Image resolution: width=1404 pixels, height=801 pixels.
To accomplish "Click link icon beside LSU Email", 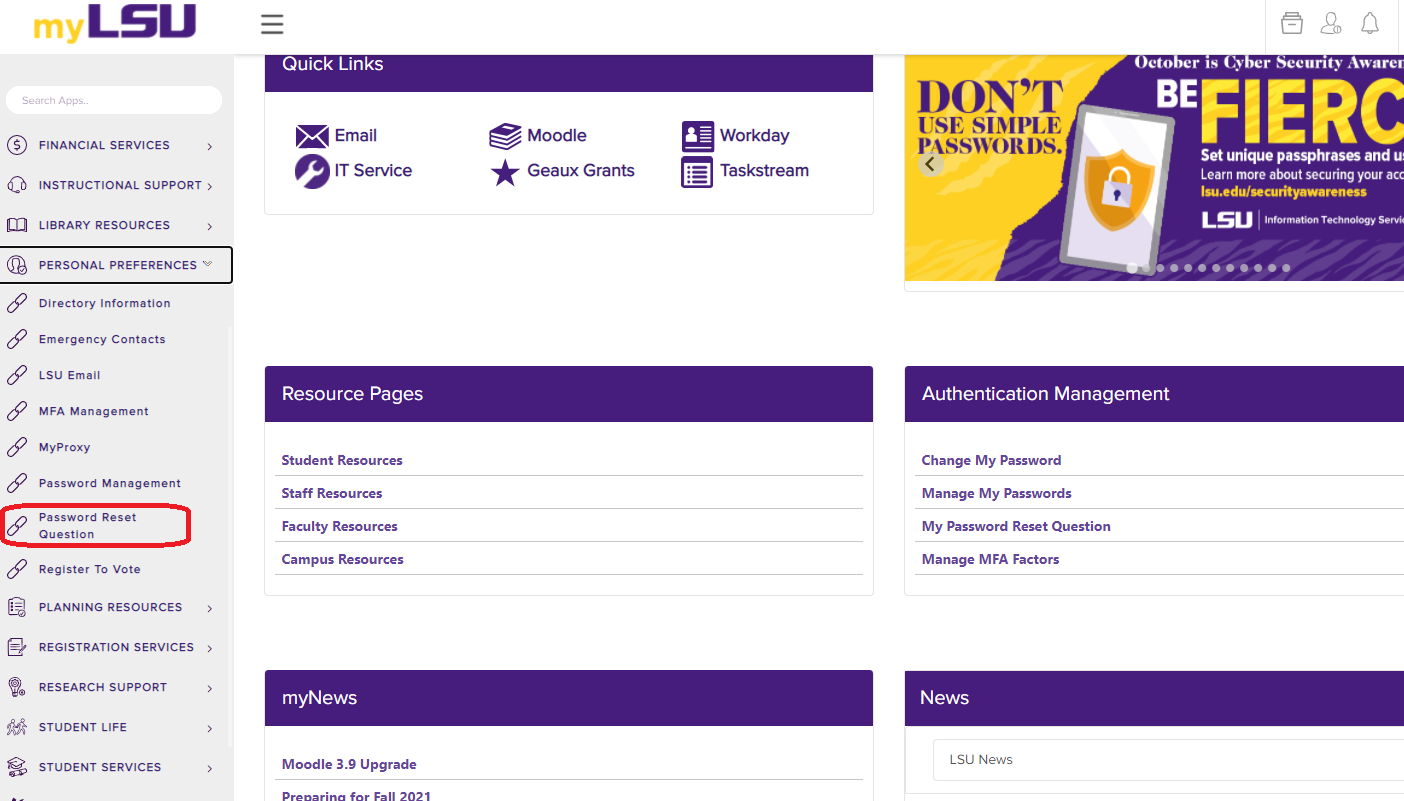I will [x=17, y=375].
